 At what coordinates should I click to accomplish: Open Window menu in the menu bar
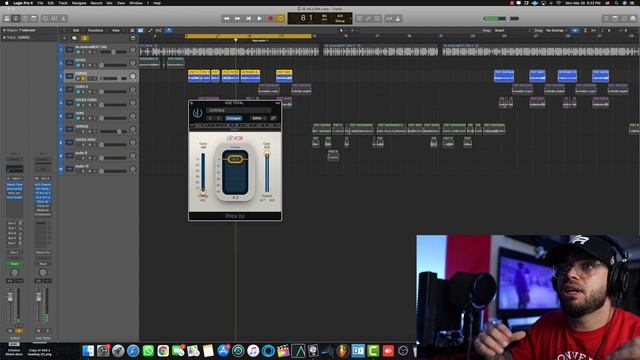click(136, 3)
